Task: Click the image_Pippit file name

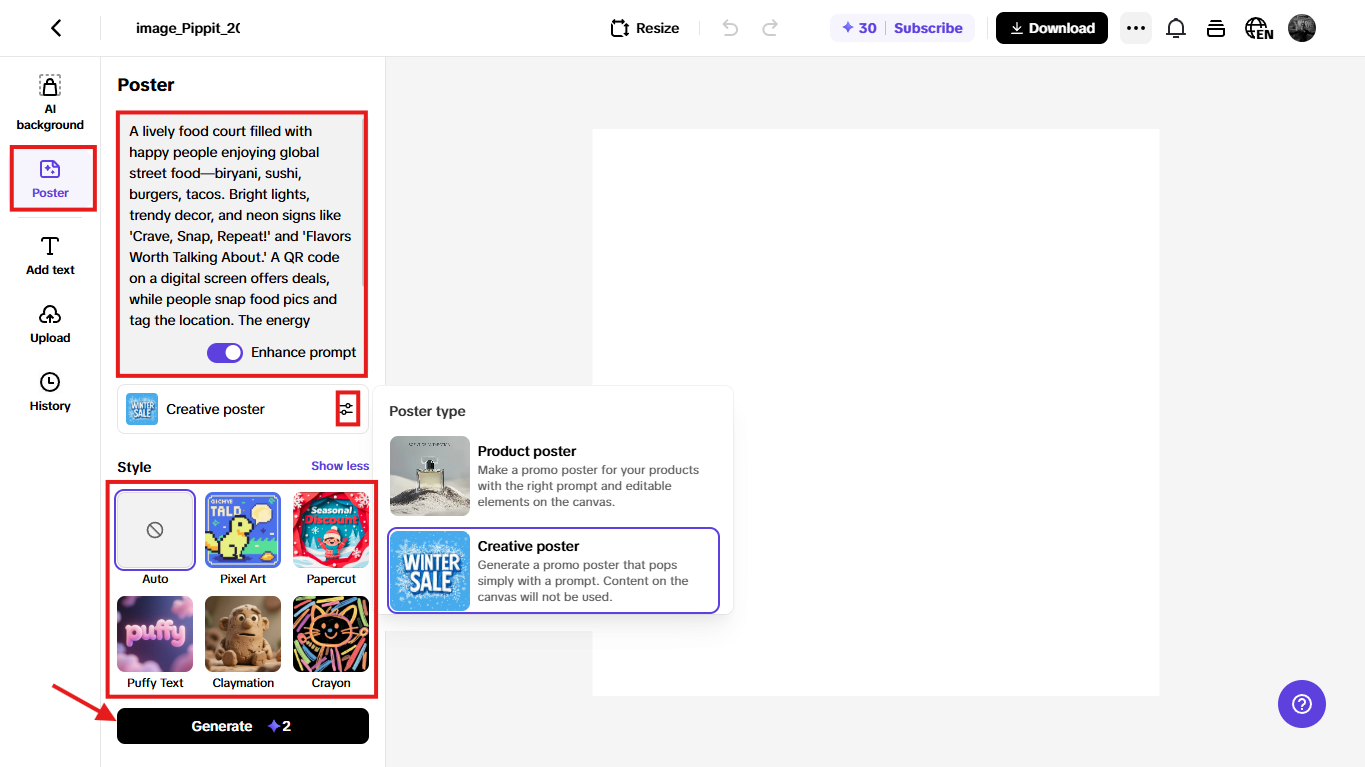Action: click(x=188, y=28)
